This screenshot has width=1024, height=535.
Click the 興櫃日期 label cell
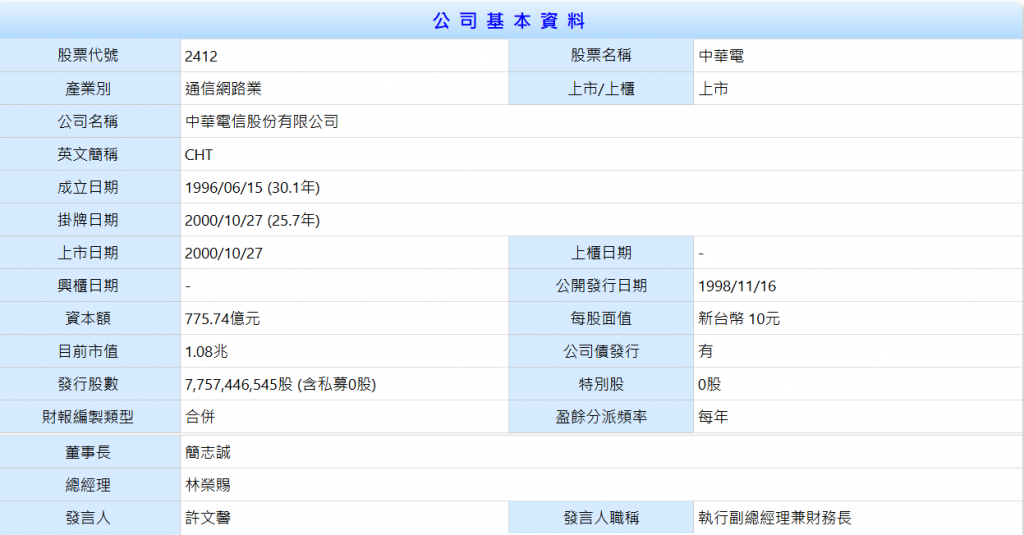point(90,285)
